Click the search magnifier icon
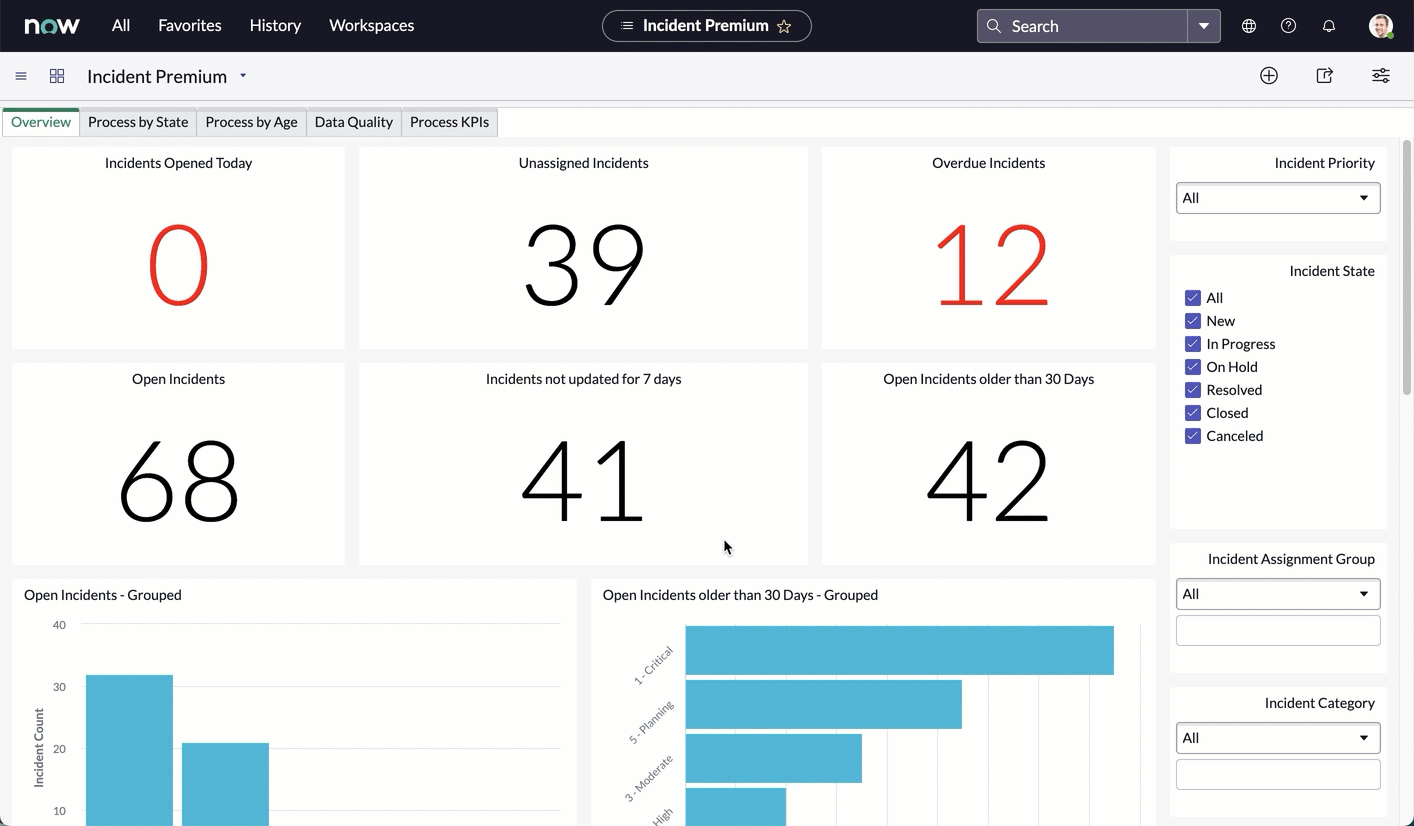This screenshot has width=1414, height=826. coord(994,26)
